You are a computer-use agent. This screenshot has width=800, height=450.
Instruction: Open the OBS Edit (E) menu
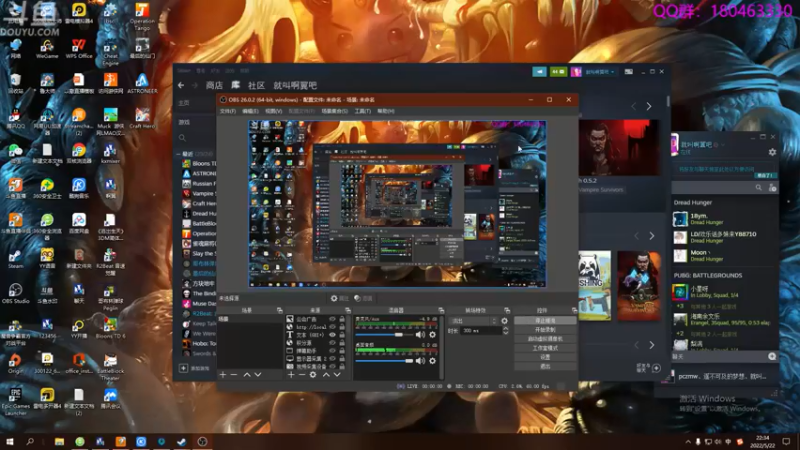(250, 111)
